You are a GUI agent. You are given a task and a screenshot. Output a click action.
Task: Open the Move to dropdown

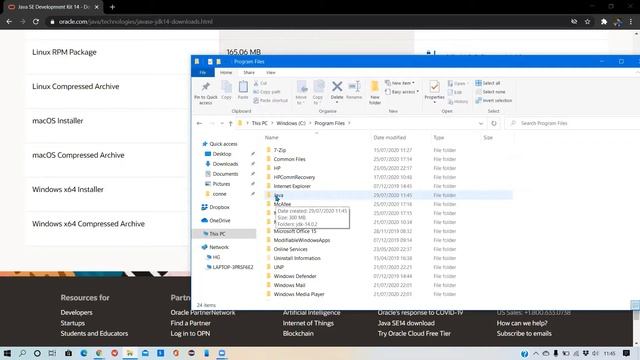point(302,93)
